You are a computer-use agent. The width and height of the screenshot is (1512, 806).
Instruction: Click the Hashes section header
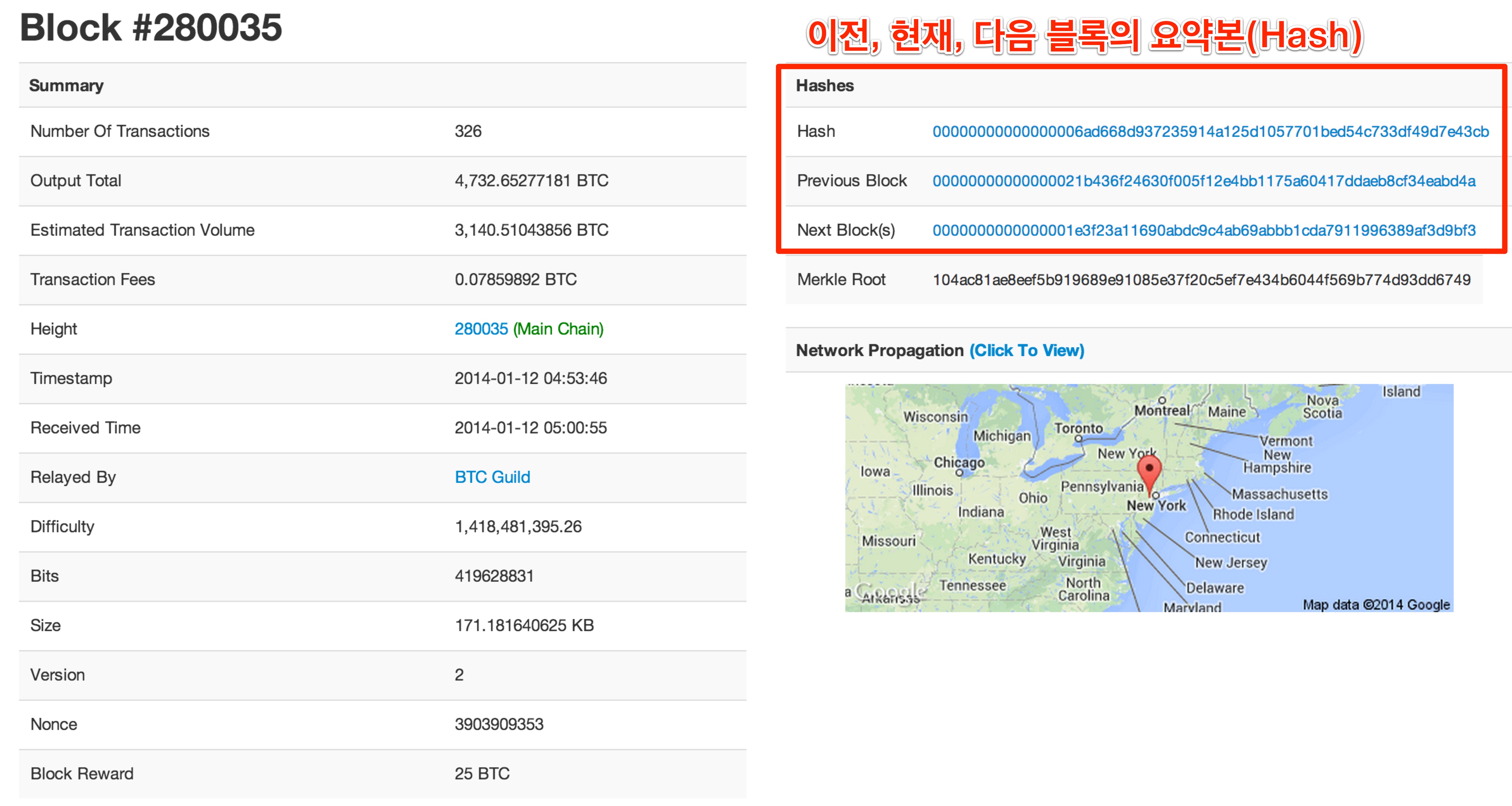(x=824, y=86)
